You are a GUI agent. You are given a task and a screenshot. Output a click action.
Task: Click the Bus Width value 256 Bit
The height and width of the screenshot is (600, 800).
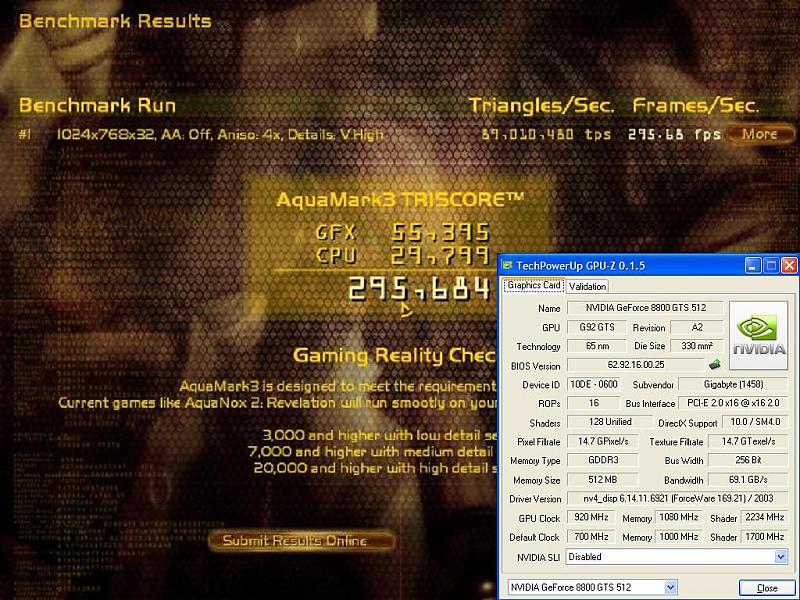click(748, 460)
